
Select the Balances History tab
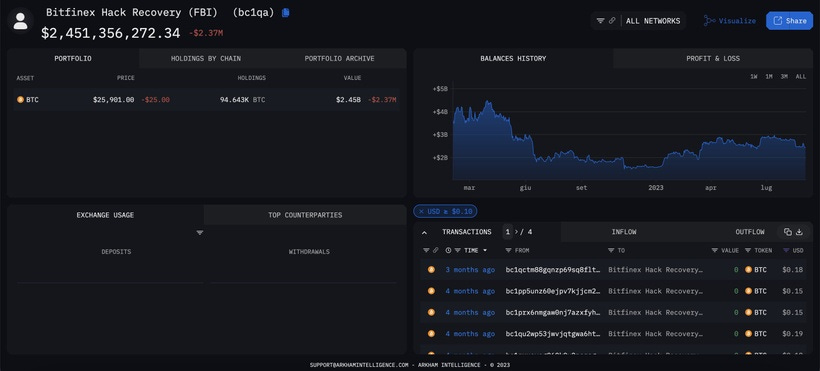pos(513,59)
